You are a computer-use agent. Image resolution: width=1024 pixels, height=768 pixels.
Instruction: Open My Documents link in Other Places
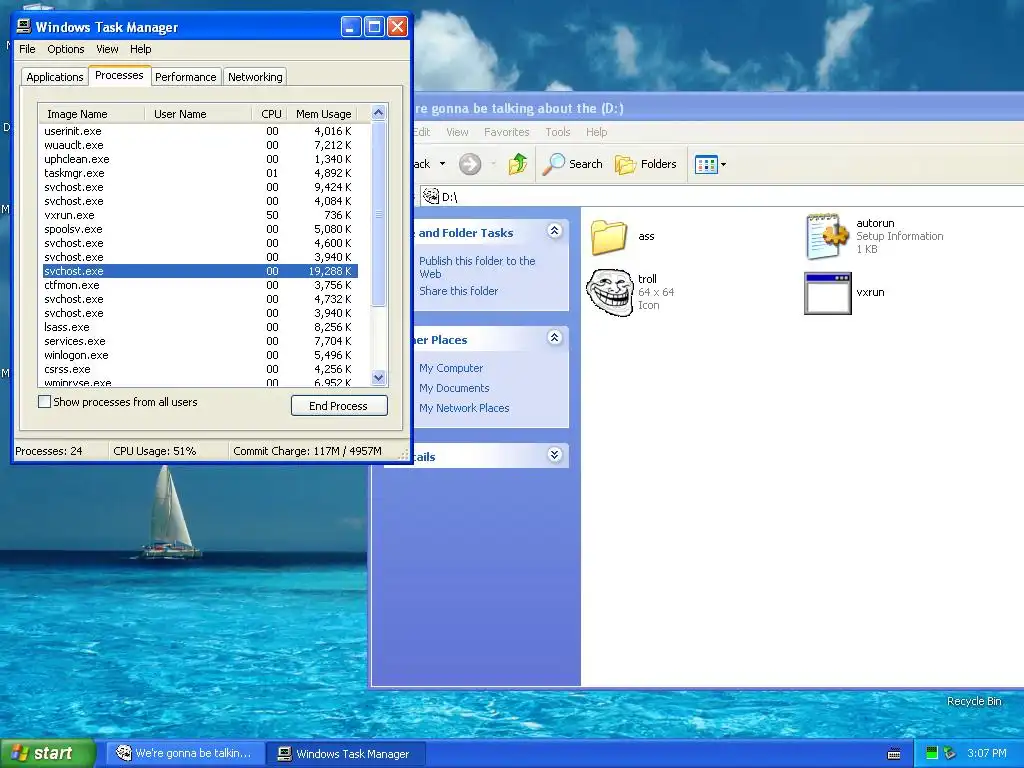pos(454,388)
